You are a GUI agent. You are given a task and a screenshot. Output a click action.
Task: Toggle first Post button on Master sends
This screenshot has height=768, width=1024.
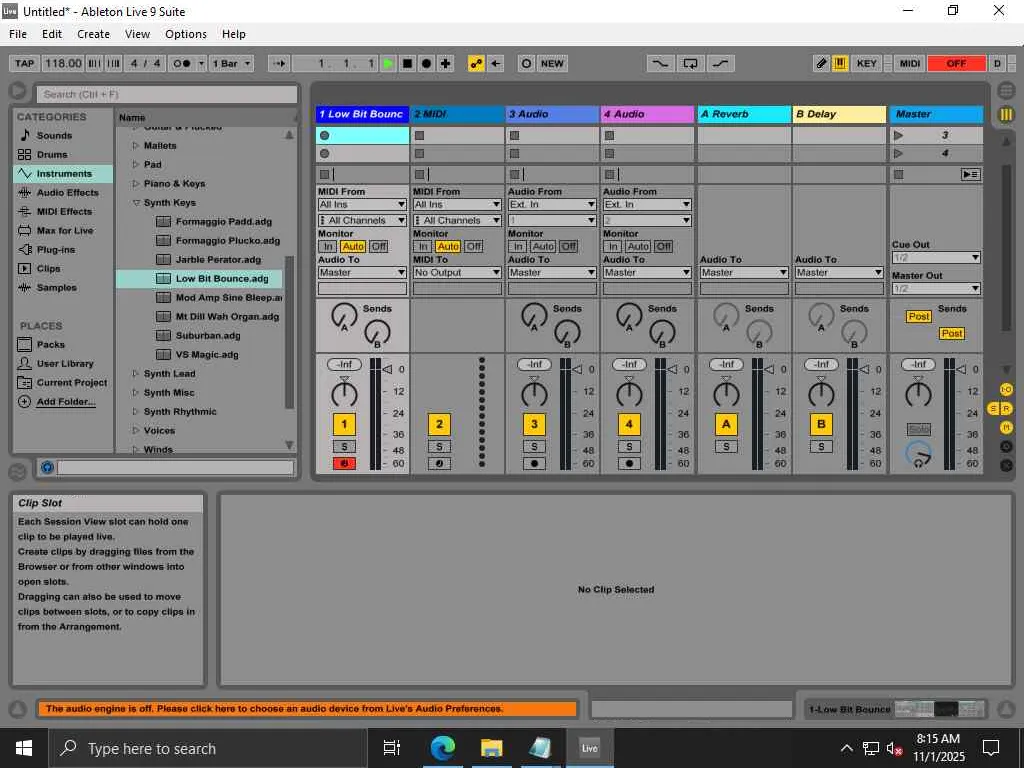(918, 317)
